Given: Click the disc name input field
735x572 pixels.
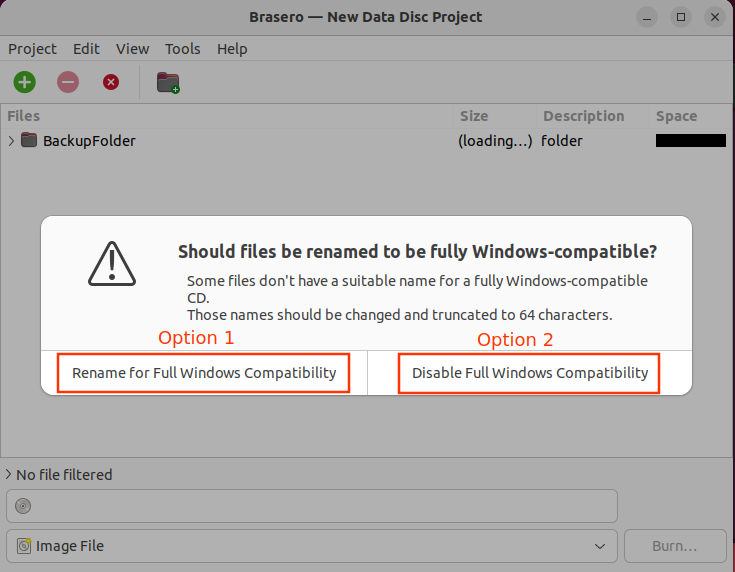Looking at the screenshot, I should click(x=312, y=506).
